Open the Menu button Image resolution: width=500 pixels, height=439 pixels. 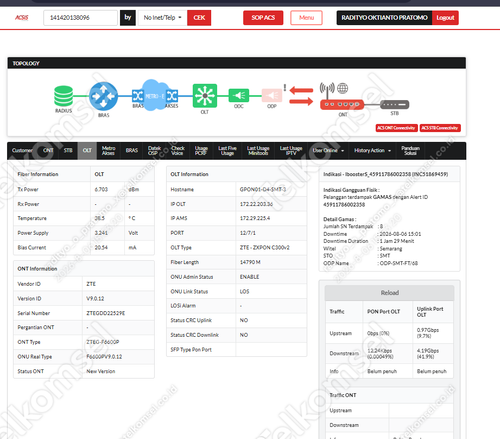pyautogui.click(x=306, y=18)
